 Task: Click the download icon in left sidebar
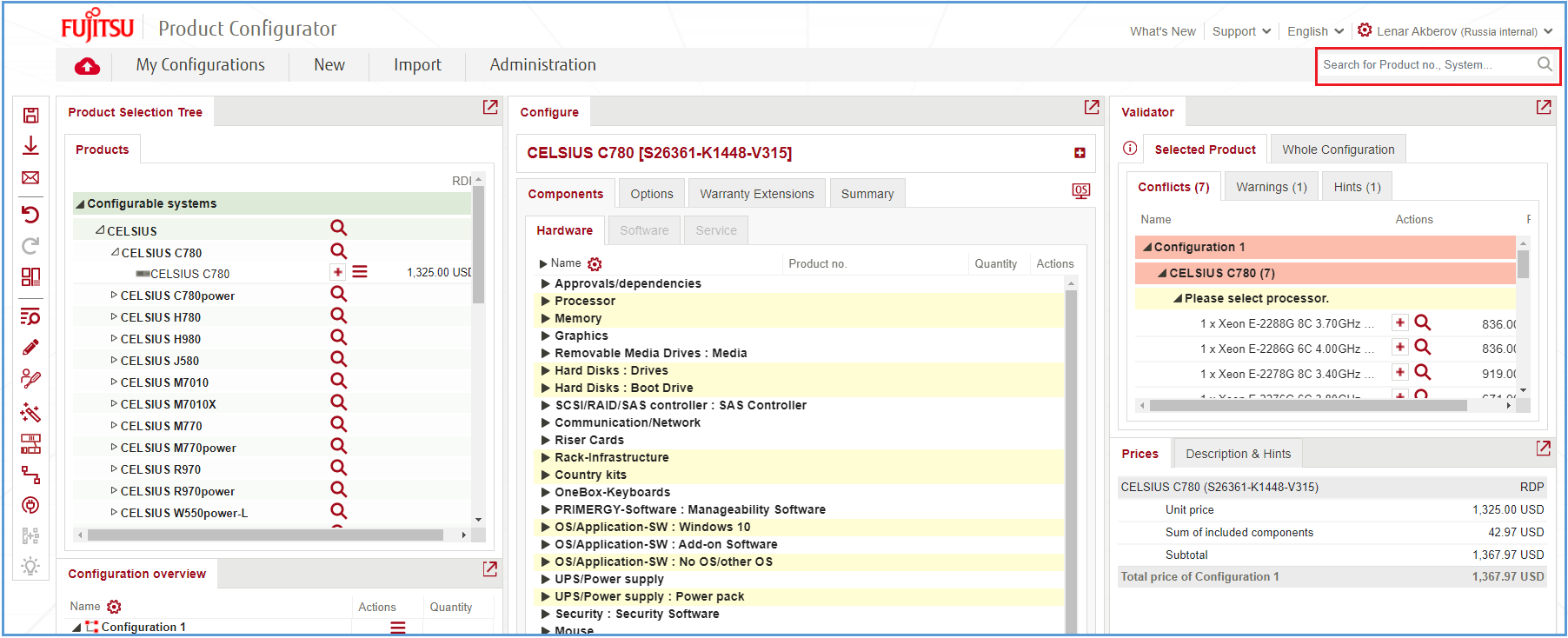(x=30, y=145)
